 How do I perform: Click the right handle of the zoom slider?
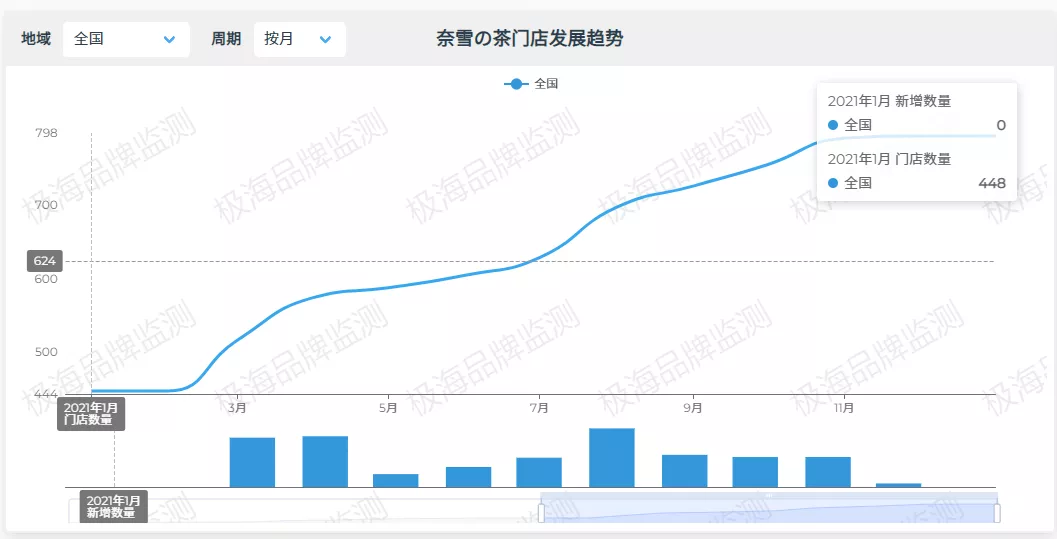tap(997, 513)
